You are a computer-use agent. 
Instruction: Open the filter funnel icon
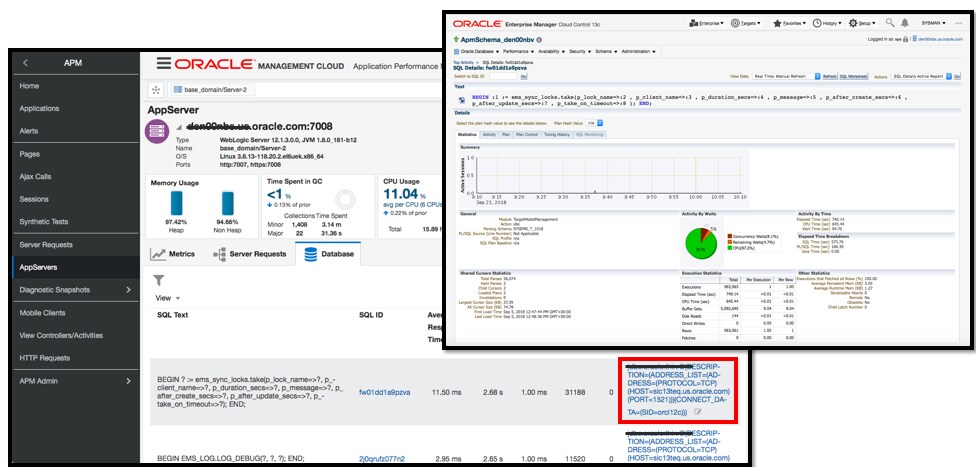159,280
